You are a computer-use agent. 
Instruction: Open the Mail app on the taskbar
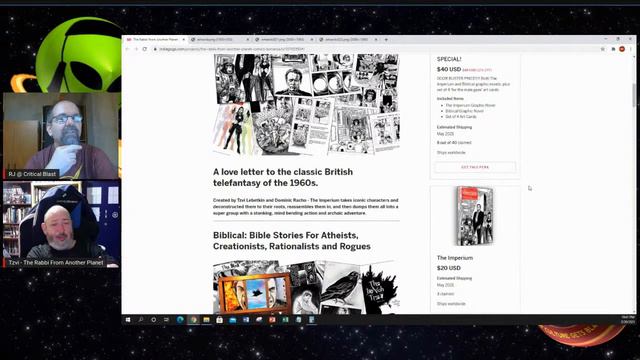coord(233,320)
